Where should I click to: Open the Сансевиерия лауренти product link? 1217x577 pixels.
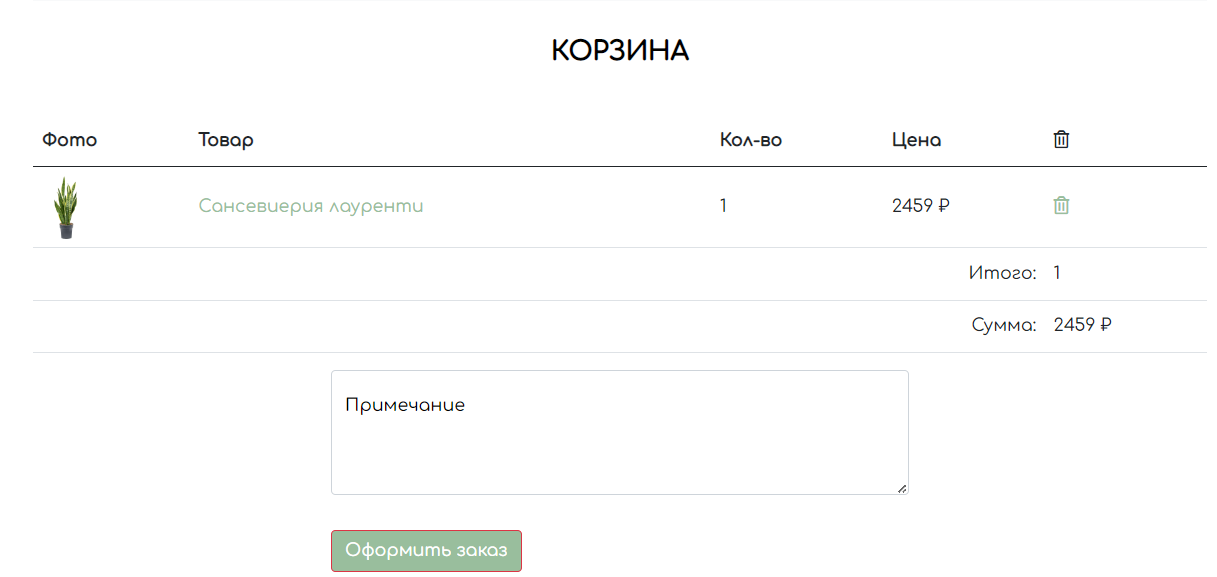311,206
